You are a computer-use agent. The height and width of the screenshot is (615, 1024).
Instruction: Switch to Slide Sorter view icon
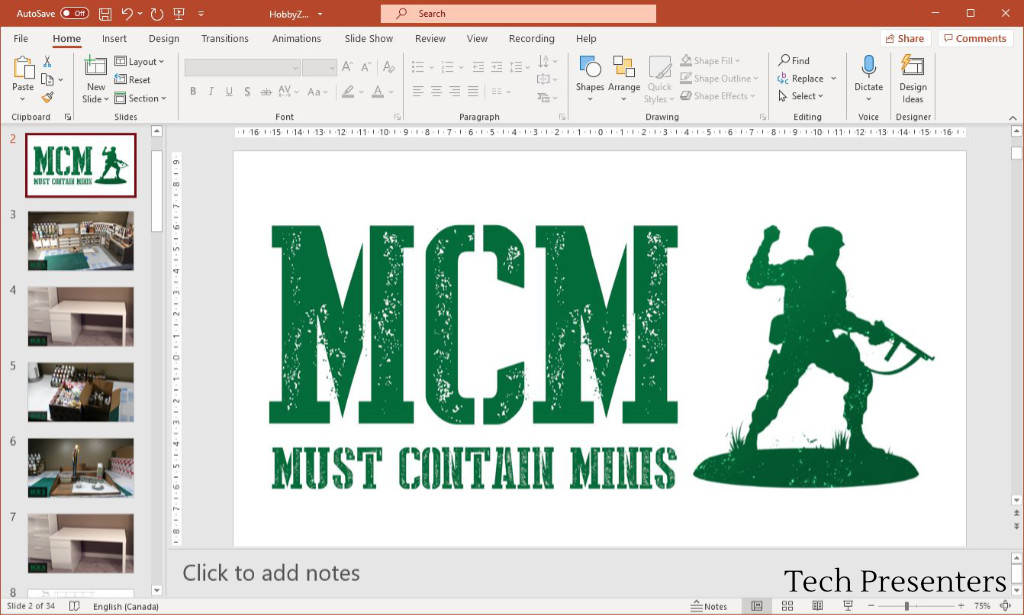coord(788,606)
